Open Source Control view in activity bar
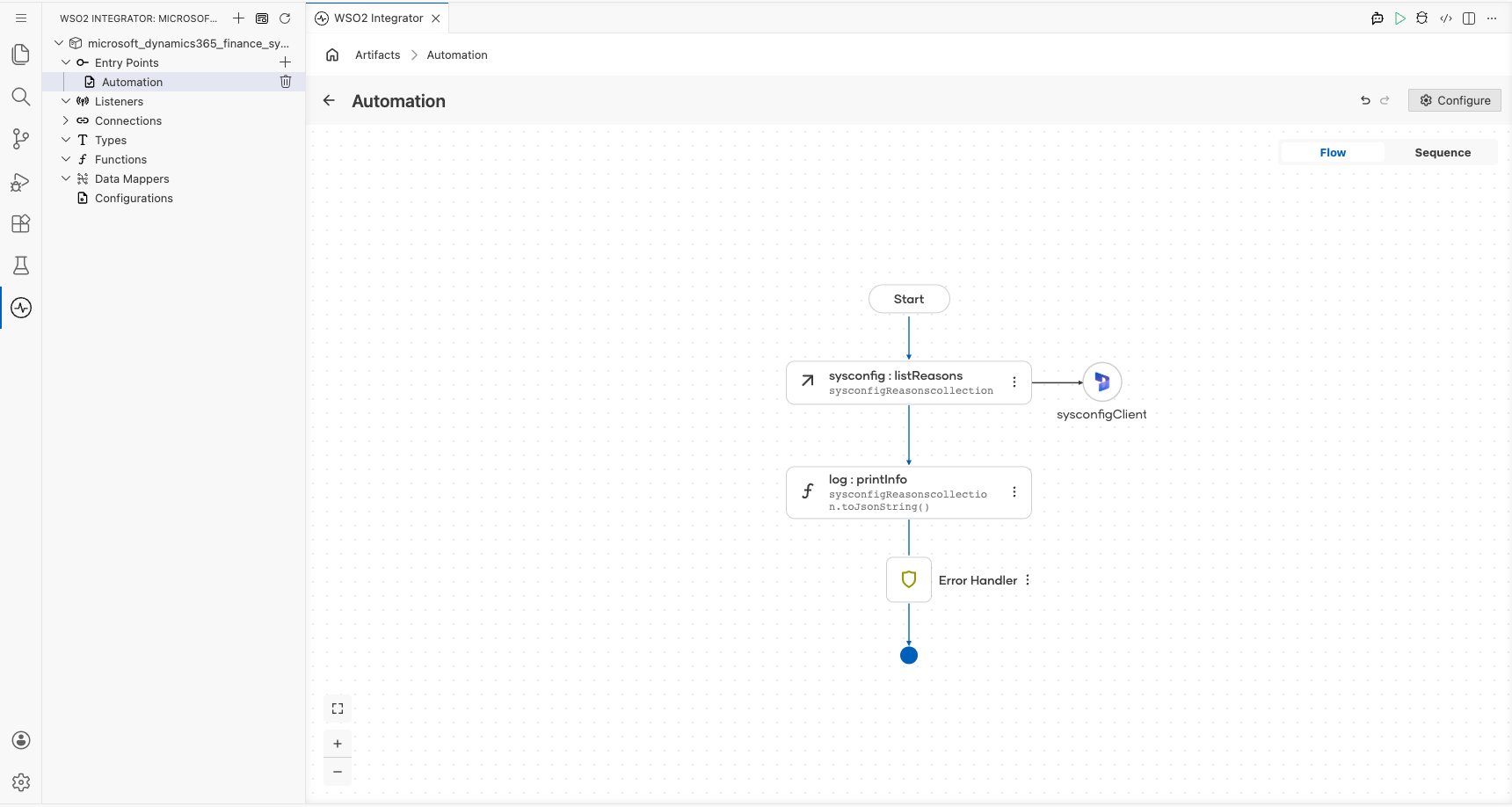The image size is (1512, 807). (21, 139)
